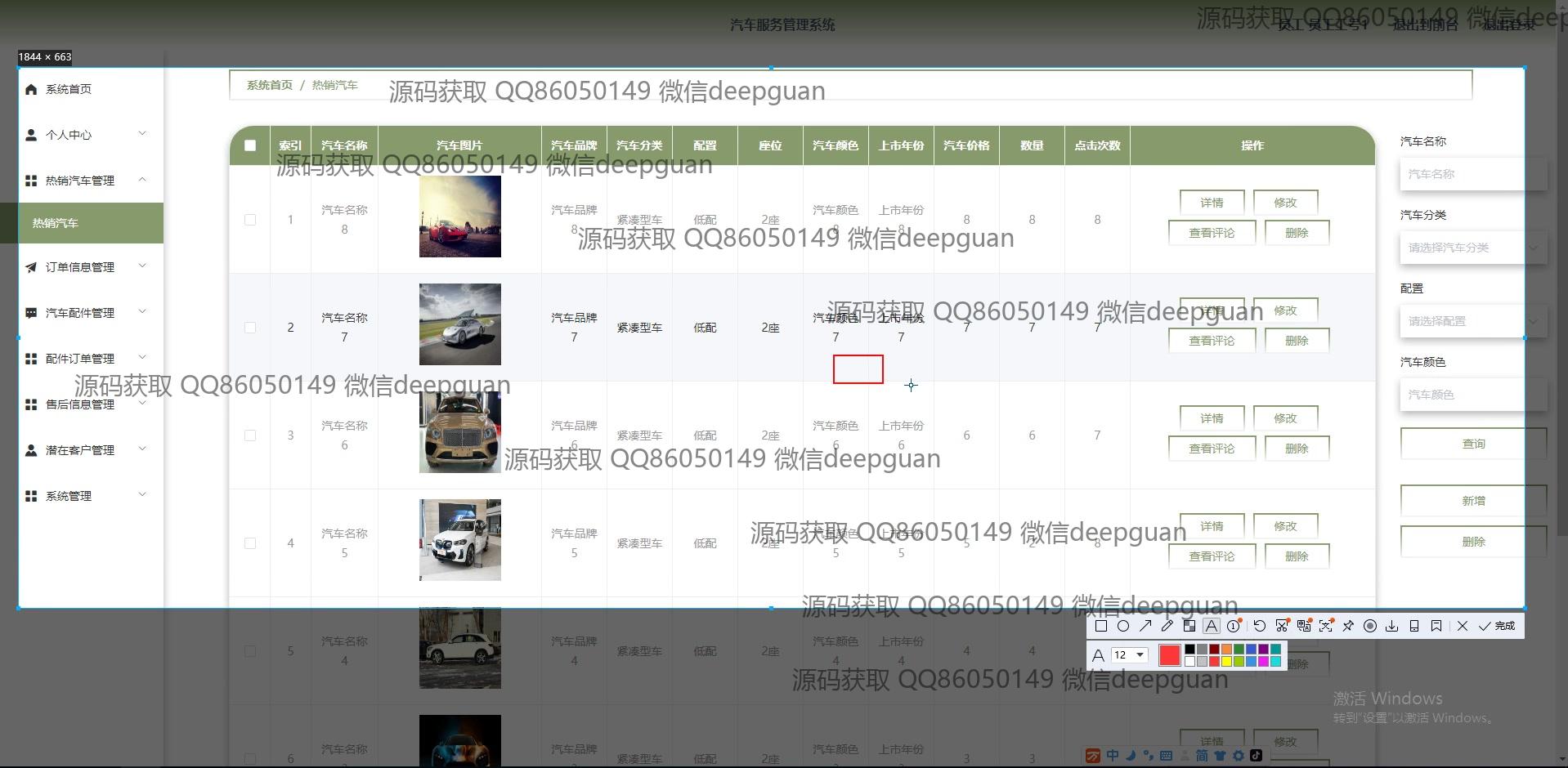Viewport: 1568px width, 768px height.
Task: Open the font size 12 dropdown
Action: point(1130,654)
